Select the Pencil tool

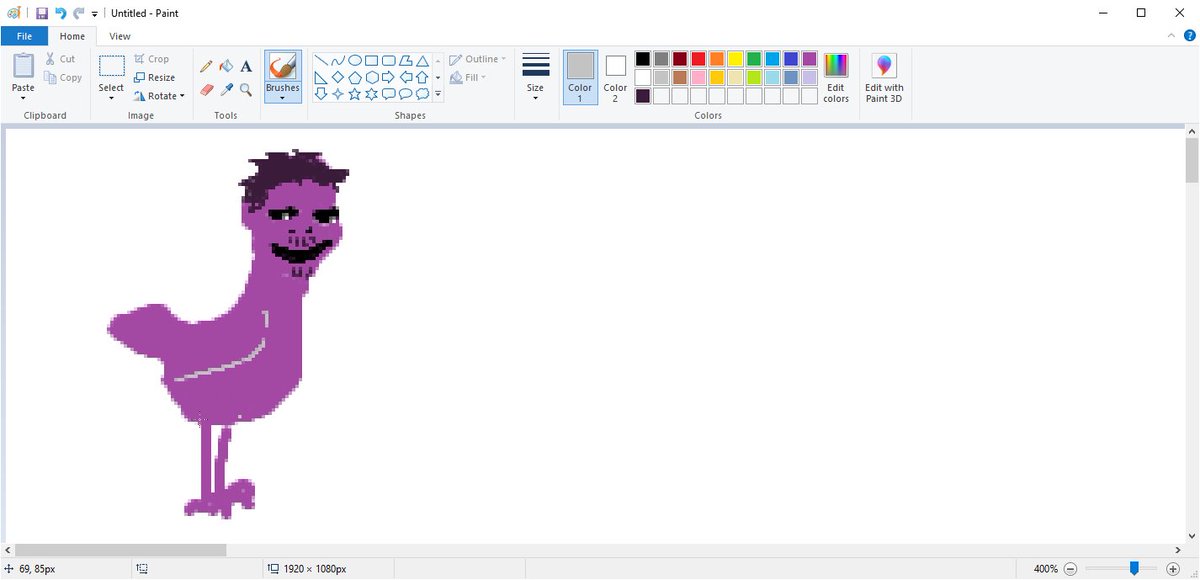[x=207, y=66]
